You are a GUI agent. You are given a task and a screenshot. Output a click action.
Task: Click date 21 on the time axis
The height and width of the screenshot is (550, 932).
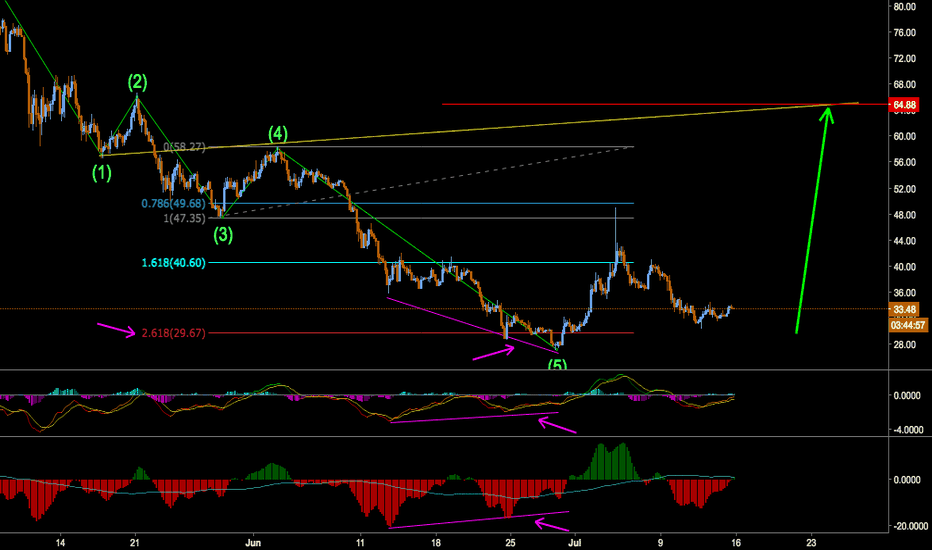pyautogui.click(x=135, y=543)
